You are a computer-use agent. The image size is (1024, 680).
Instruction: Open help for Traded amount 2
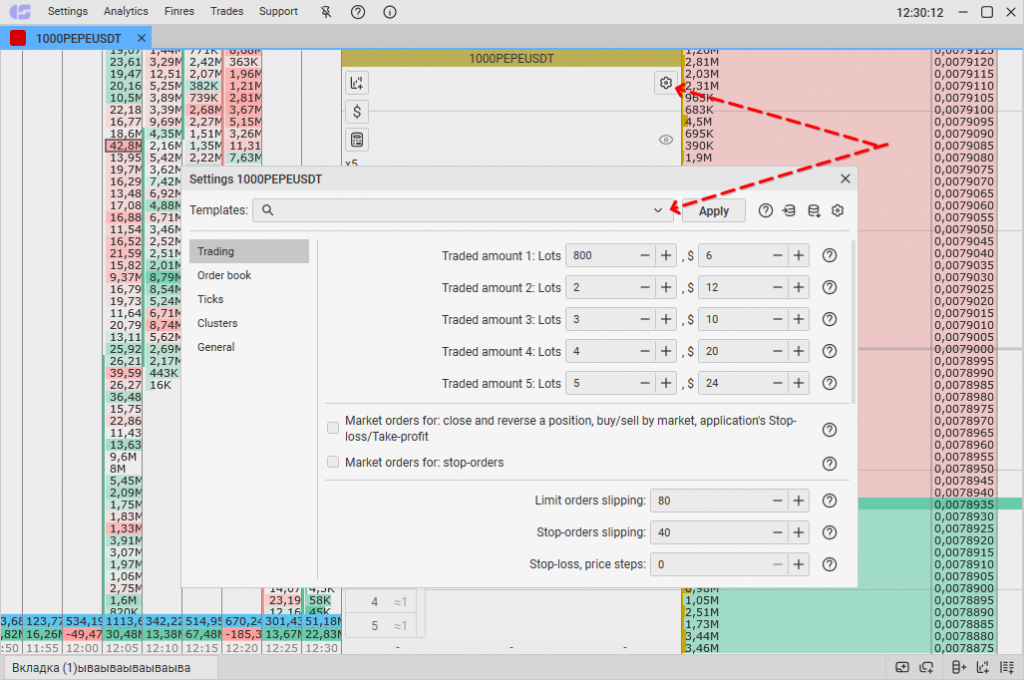point(829,287)
